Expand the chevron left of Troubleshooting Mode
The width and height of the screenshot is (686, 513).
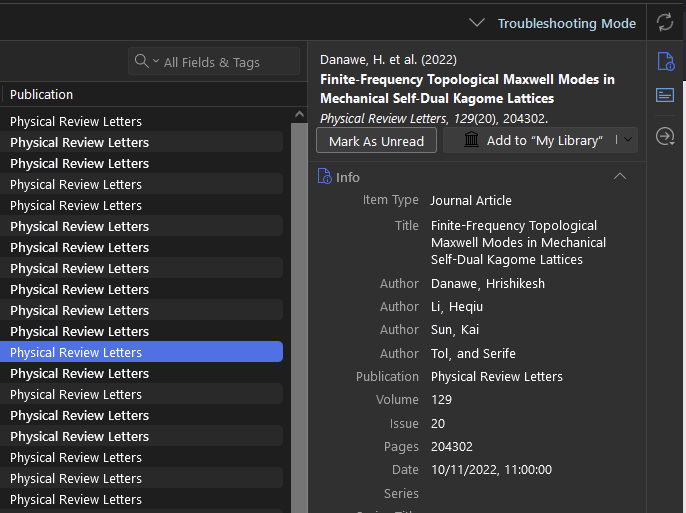[x=476, y=22]
